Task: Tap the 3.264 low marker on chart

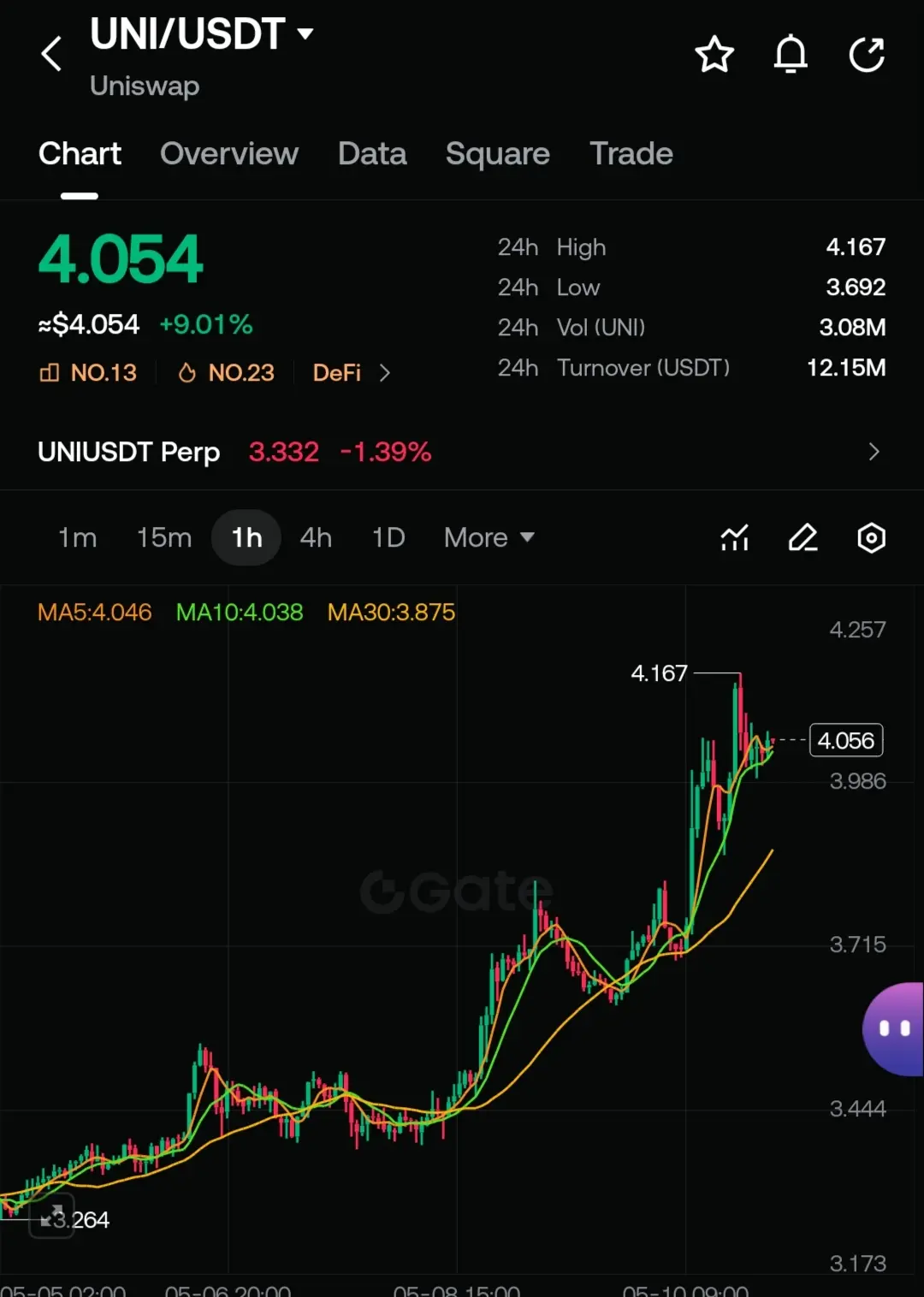Action: tap(81, 1219)
